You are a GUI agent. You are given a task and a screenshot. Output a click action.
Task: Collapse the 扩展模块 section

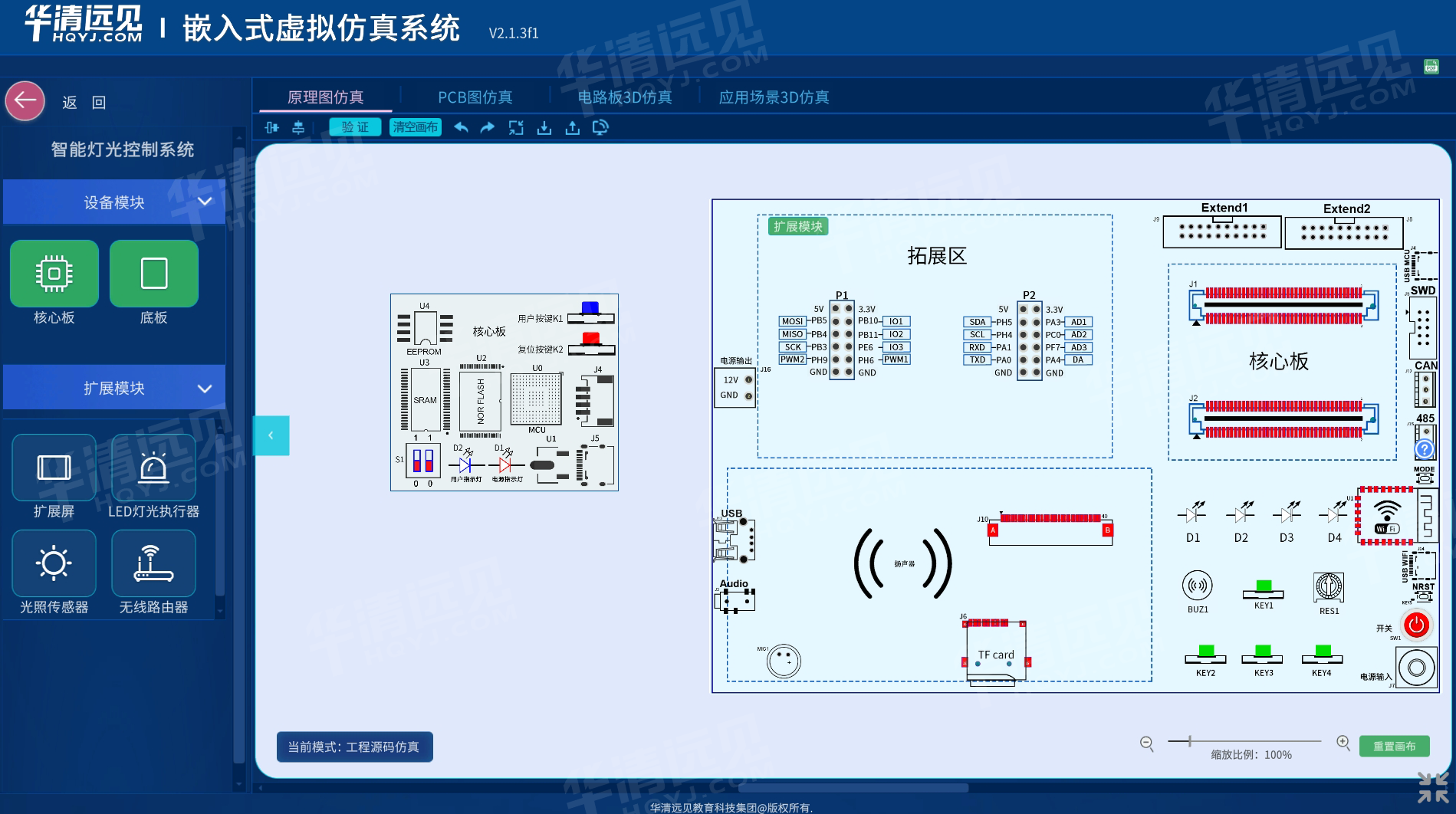[x=205, y=389]
